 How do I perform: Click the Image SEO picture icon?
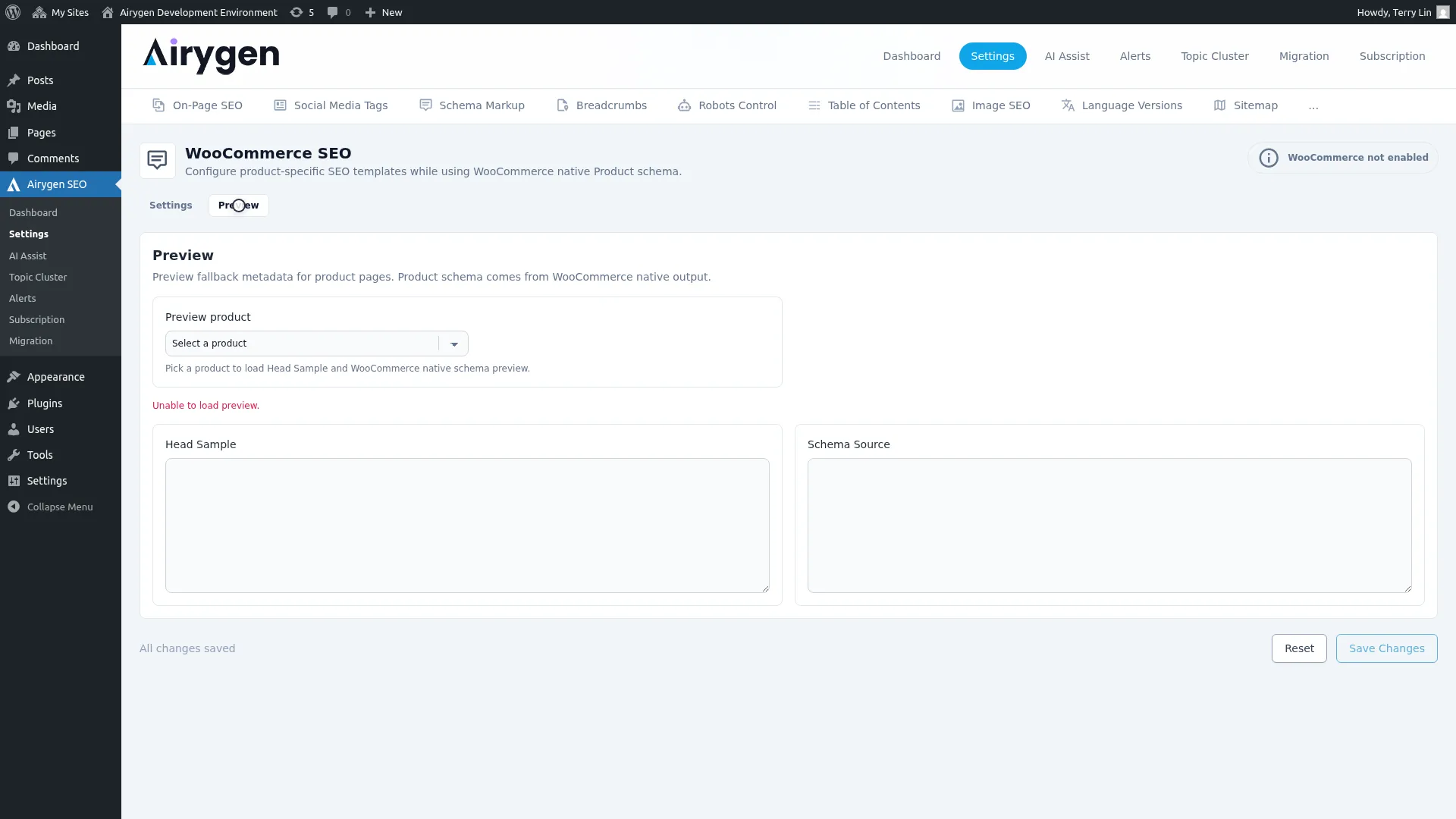click(x=959, y=105)
